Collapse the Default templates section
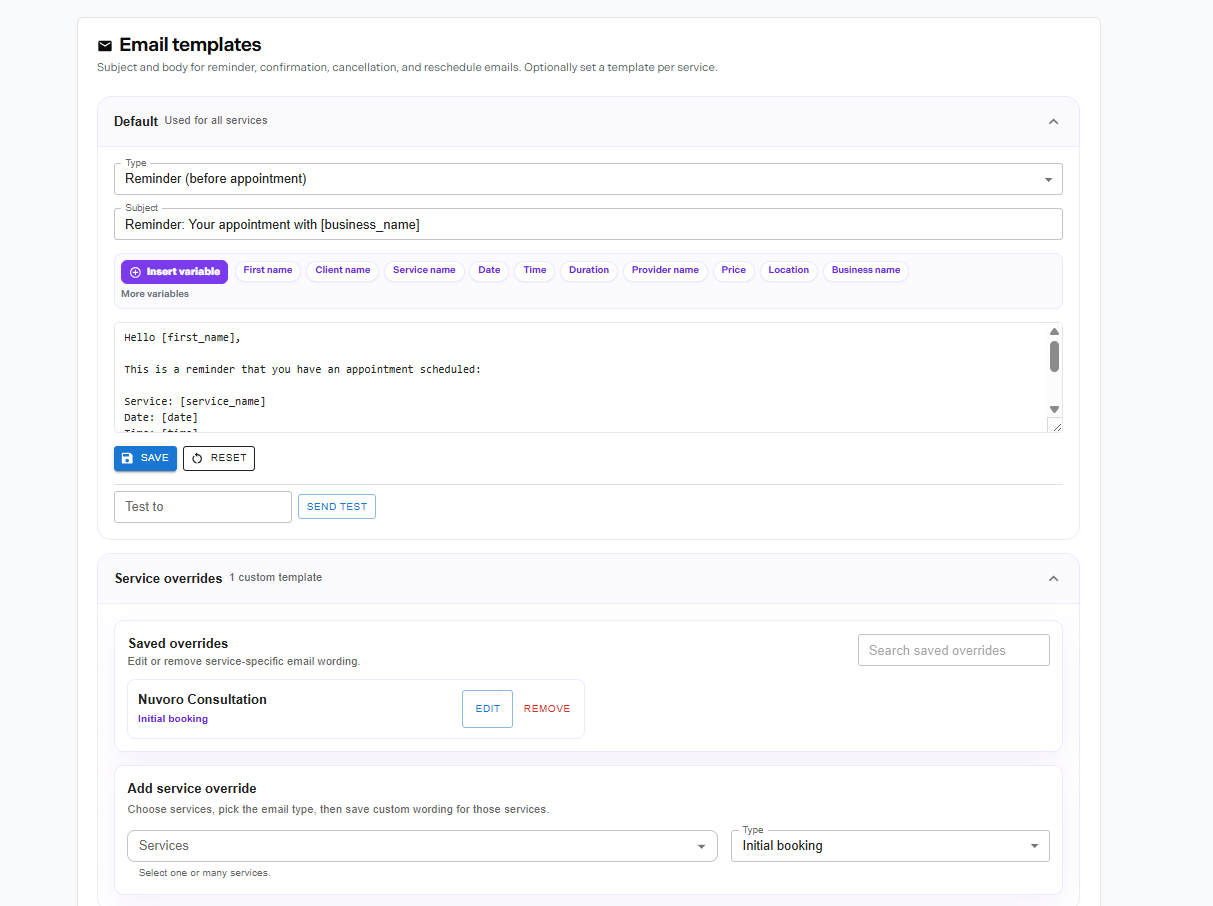Image resolution: width=1213 pixels, height=906 pixels. tap(1053, 121)
